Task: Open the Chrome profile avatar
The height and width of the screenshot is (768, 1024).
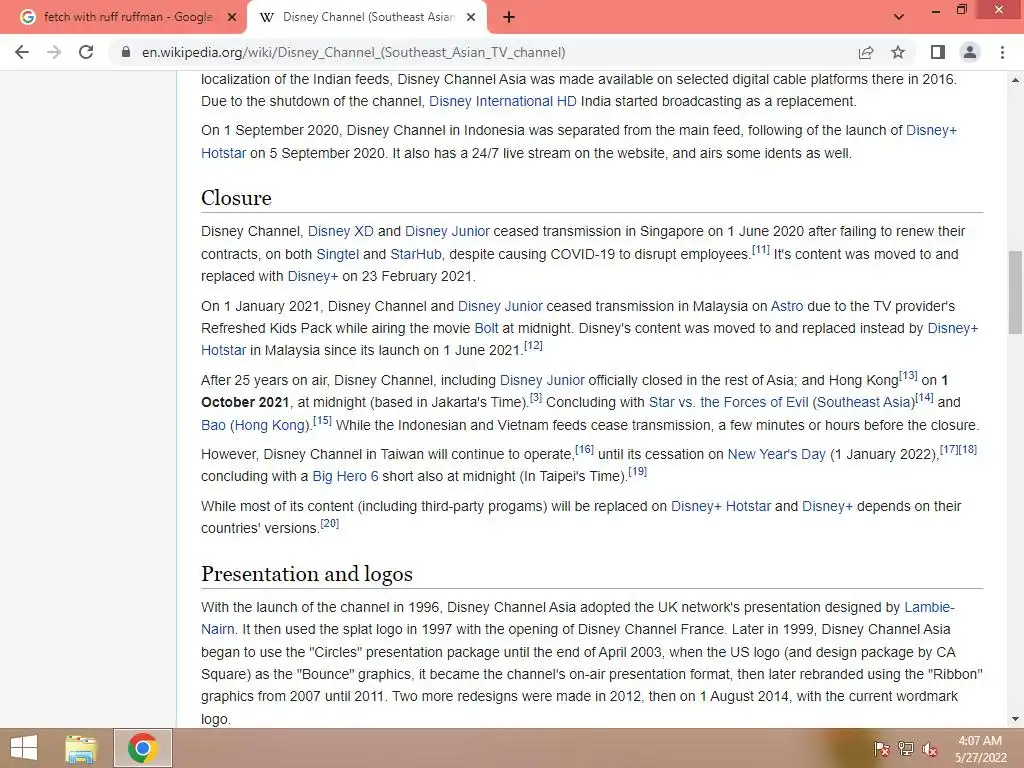Action: coord(970,52)
